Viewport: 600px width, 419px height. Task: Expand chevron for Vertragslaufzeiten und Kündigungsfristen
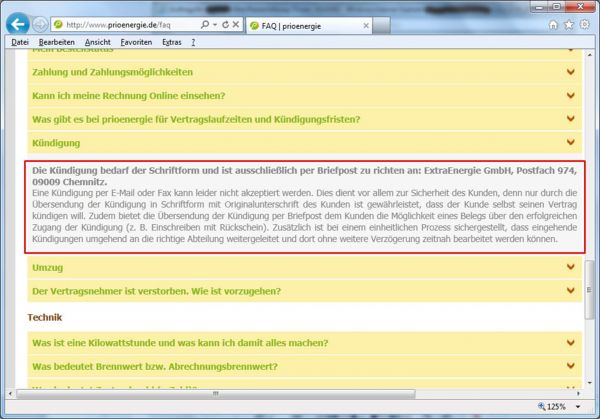pos(571,119)
